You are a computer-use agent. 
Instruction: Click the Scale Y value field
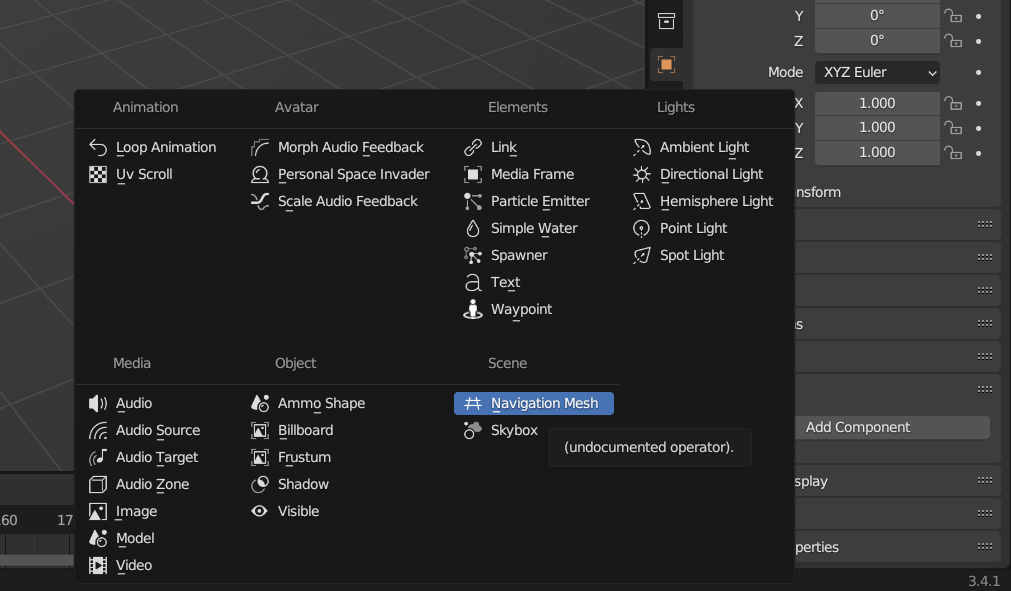point(877,127)
